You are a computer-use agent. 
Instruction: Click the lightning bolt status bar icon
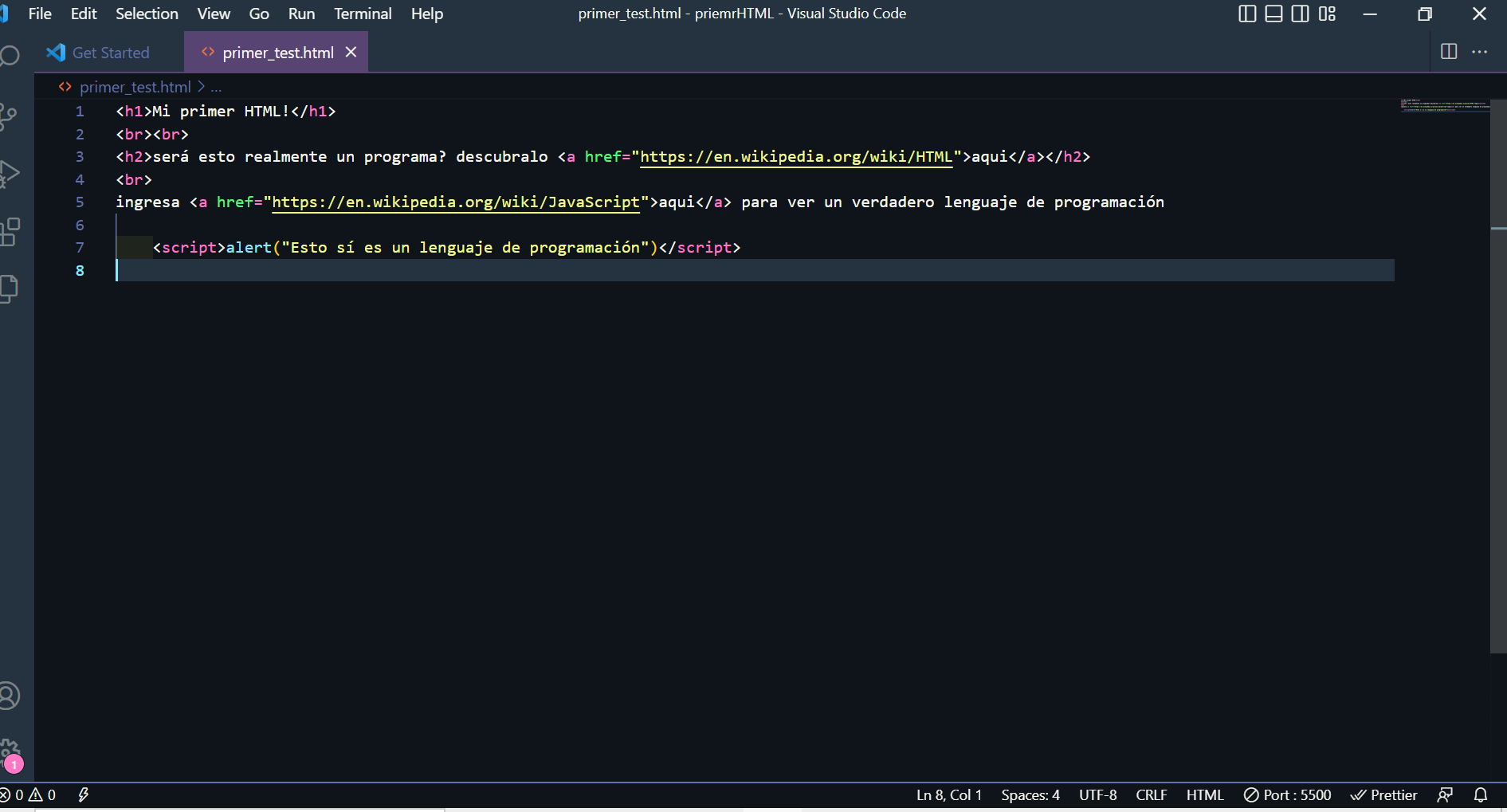pos(83,795)
